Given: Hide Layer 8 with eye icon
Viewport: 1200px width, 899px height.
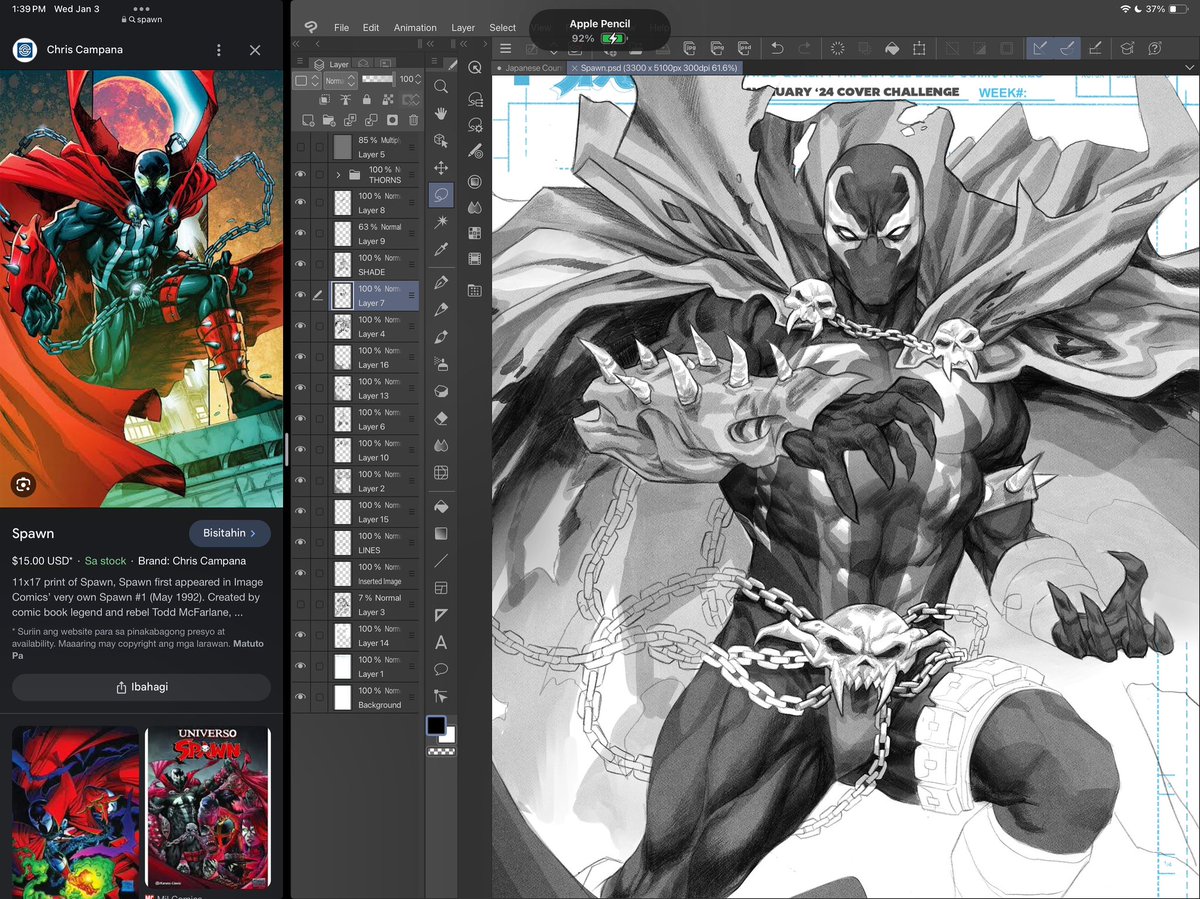Looking at the screenshot, I should pyautogui.click(x=301, y=203).
